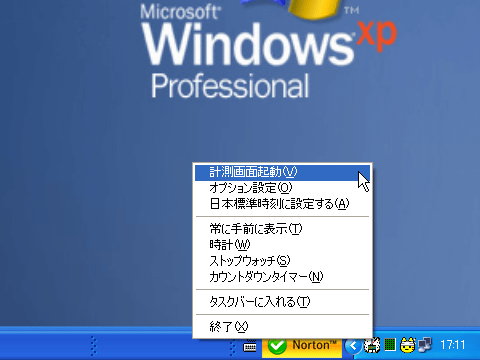
Task: Click 終了(X) to exit the app
Action: click(x=282, y=327)
